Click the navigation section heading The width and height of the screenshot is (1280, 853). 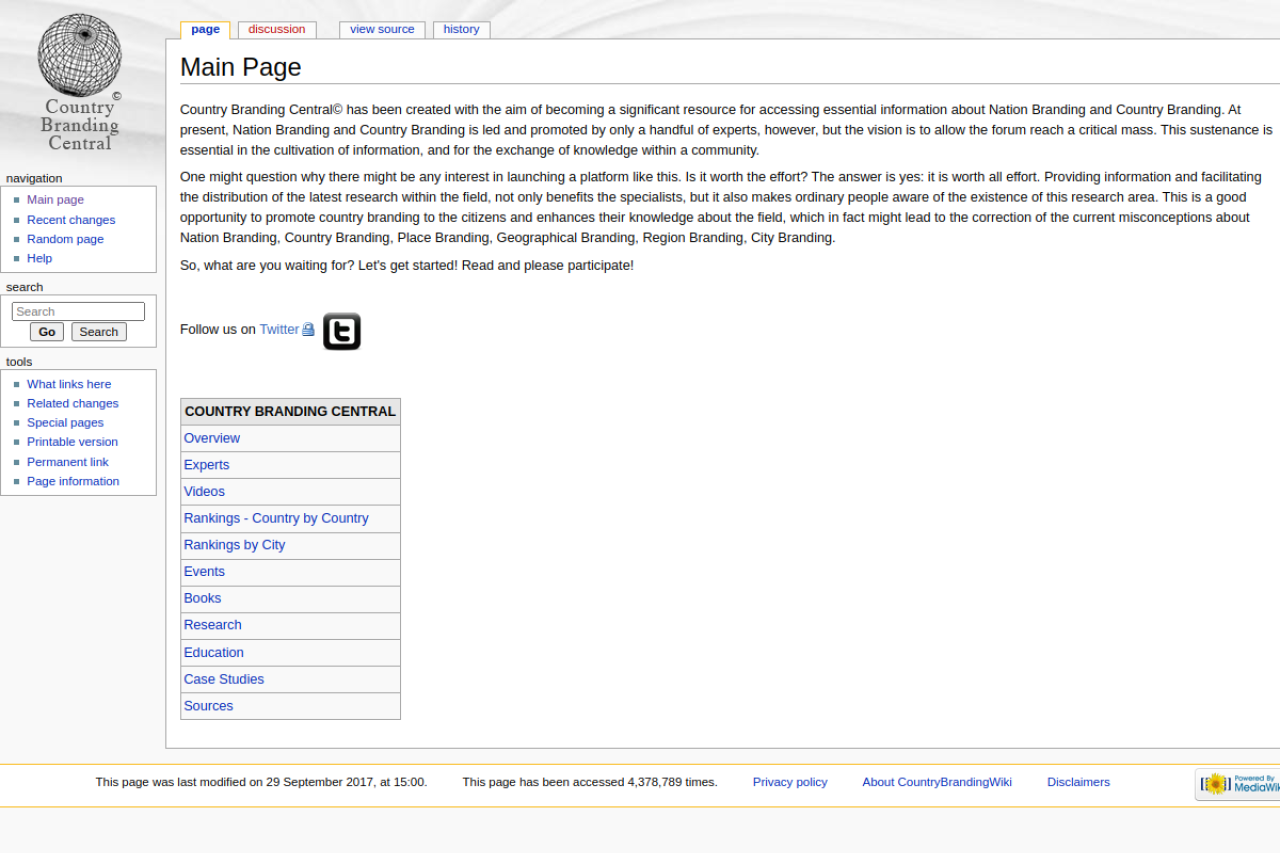[34, 178]
